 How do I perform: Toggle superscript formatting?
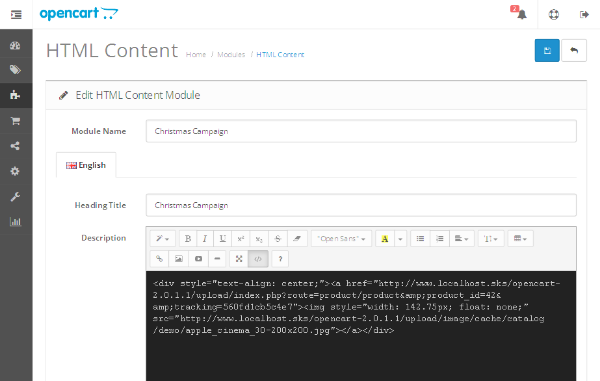[240, 239]
